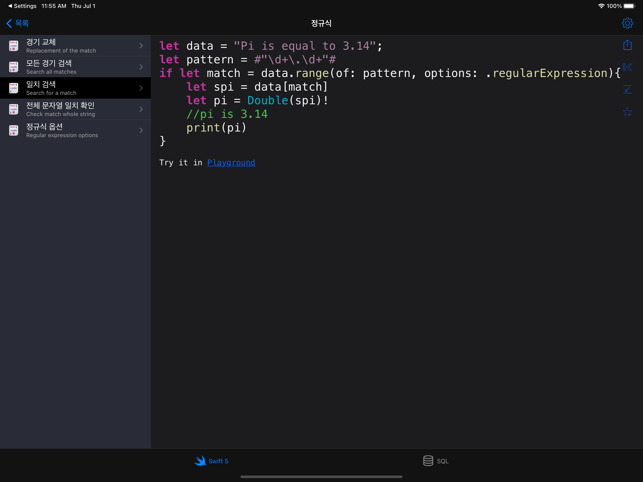643x482 pixels.
Task: Select 'Check match whole string' item
Action: click(x=75, y=109)
